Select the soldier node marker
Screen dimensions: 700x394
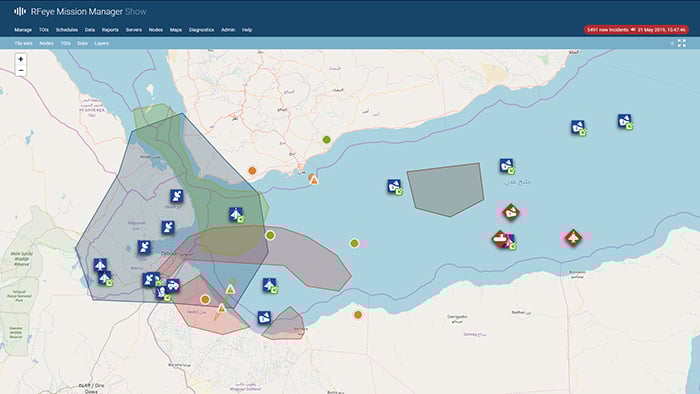click(162, 292)
